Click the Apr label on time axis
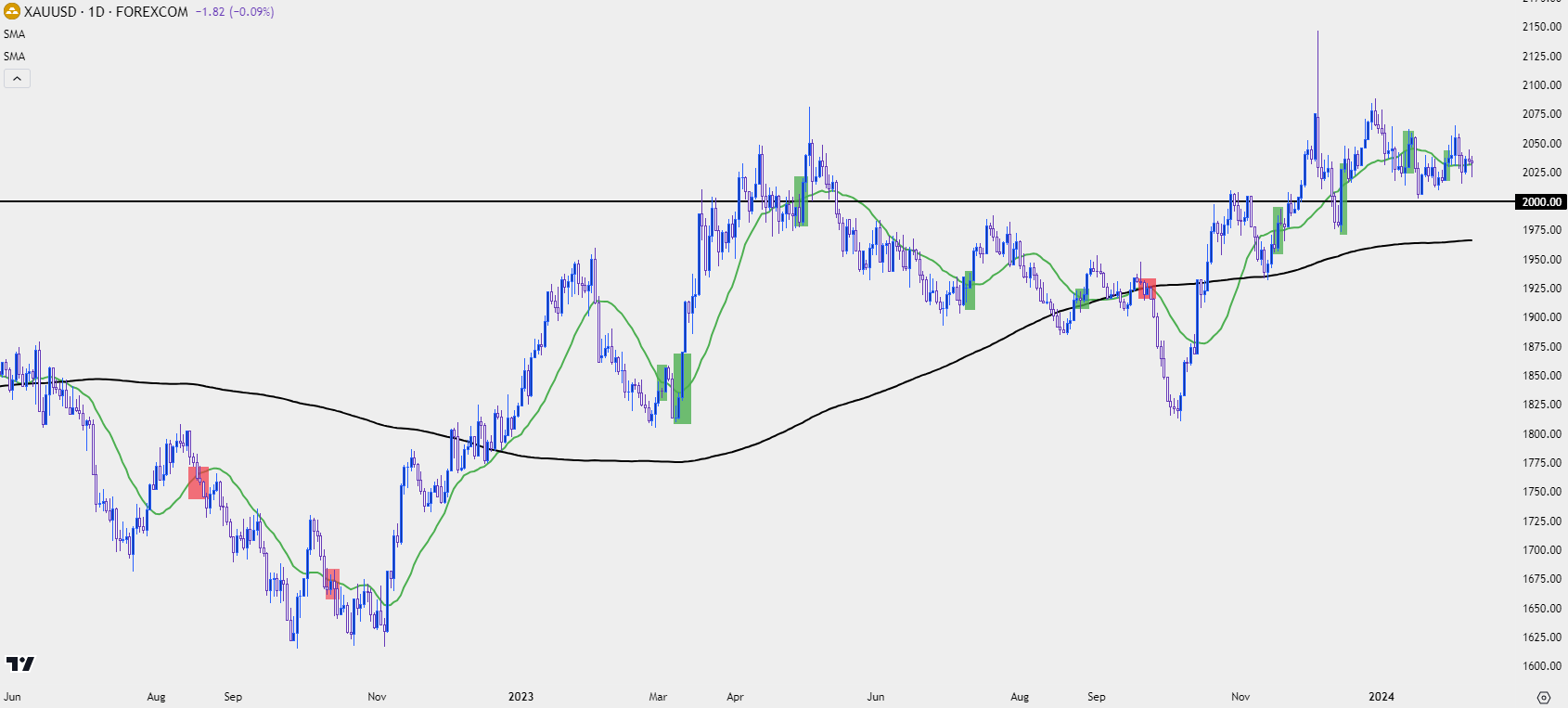Viewport: 1568px width, 708px height. [x=735, y=697]
